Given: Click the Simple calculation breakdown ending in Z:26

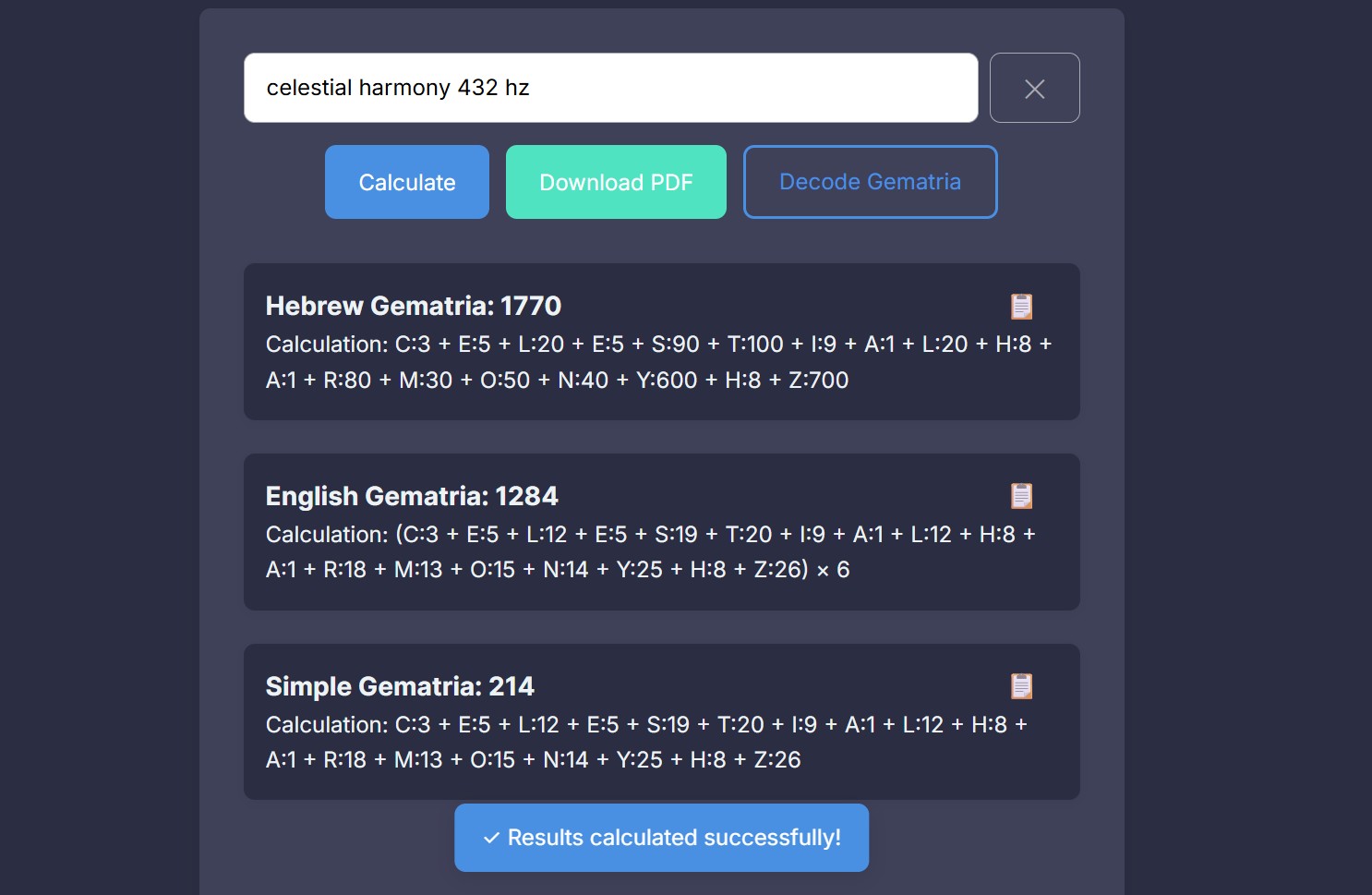Looking at the screenshot, I should (647, 742).
